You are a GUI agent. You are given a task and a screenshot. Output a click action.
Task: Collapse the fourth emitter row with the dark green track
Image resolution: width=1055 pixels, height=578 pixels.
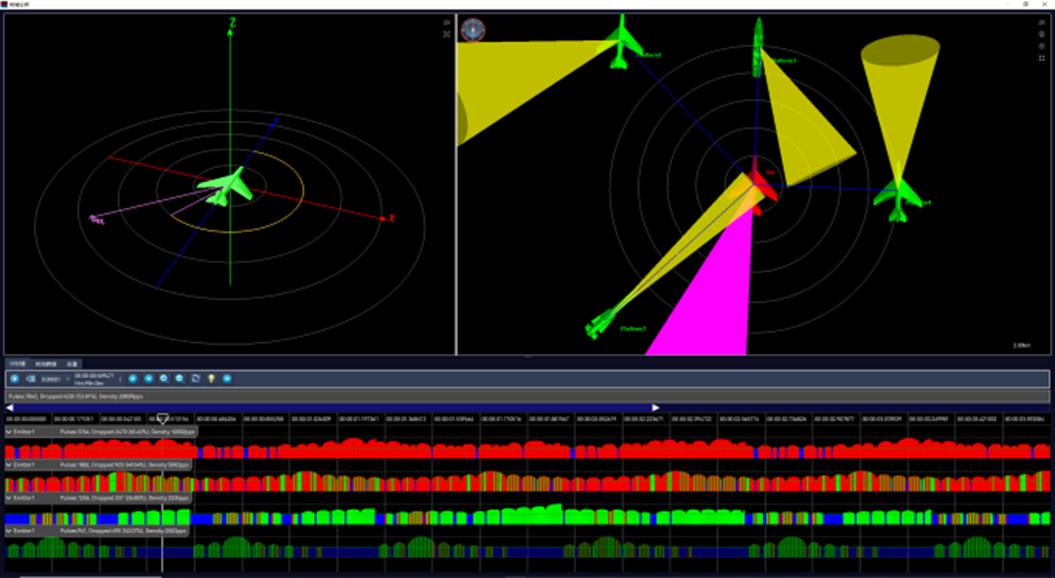click(x=9, y=531)
